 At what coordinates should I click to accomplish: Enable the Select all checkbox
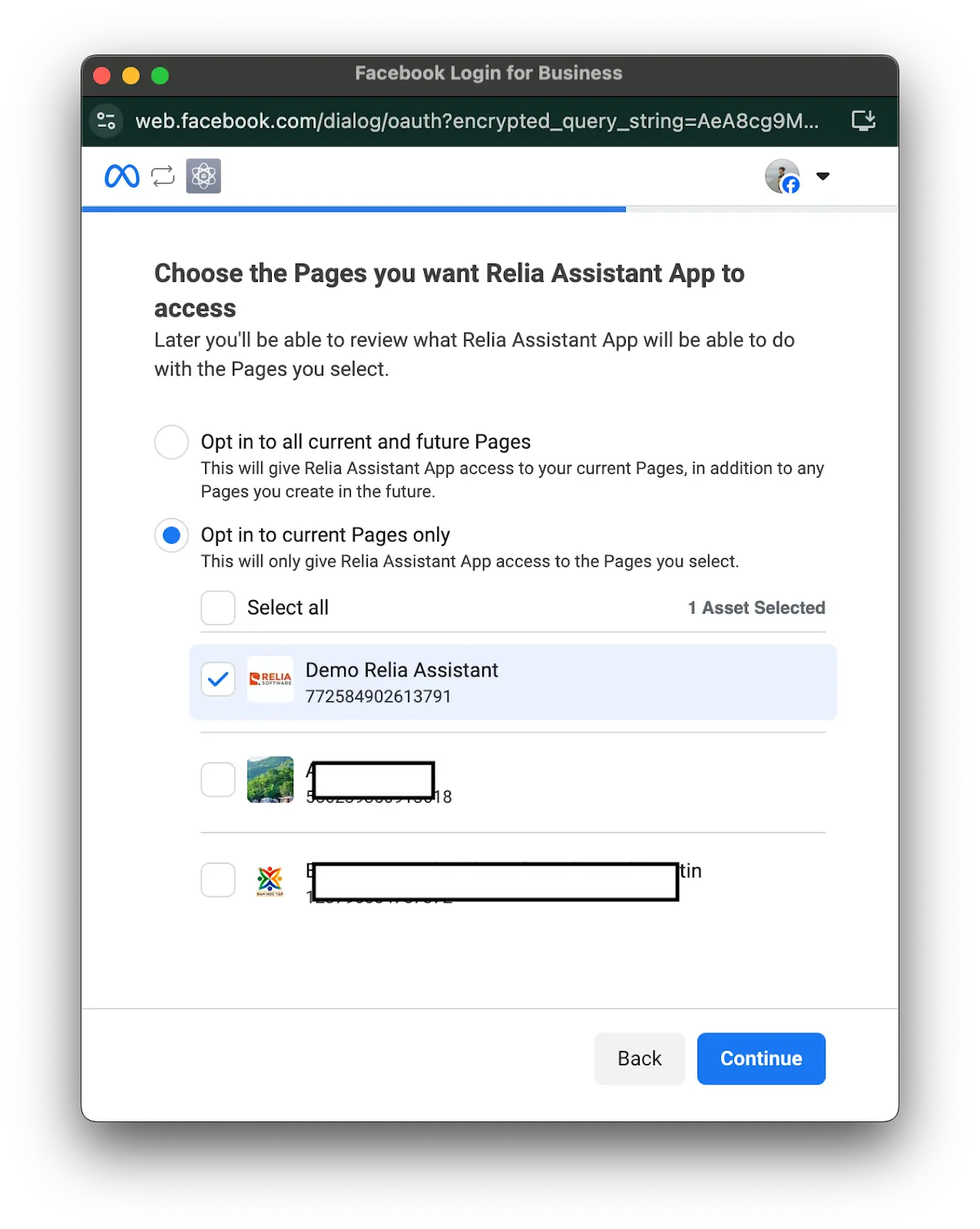click(x=217, y=608)
